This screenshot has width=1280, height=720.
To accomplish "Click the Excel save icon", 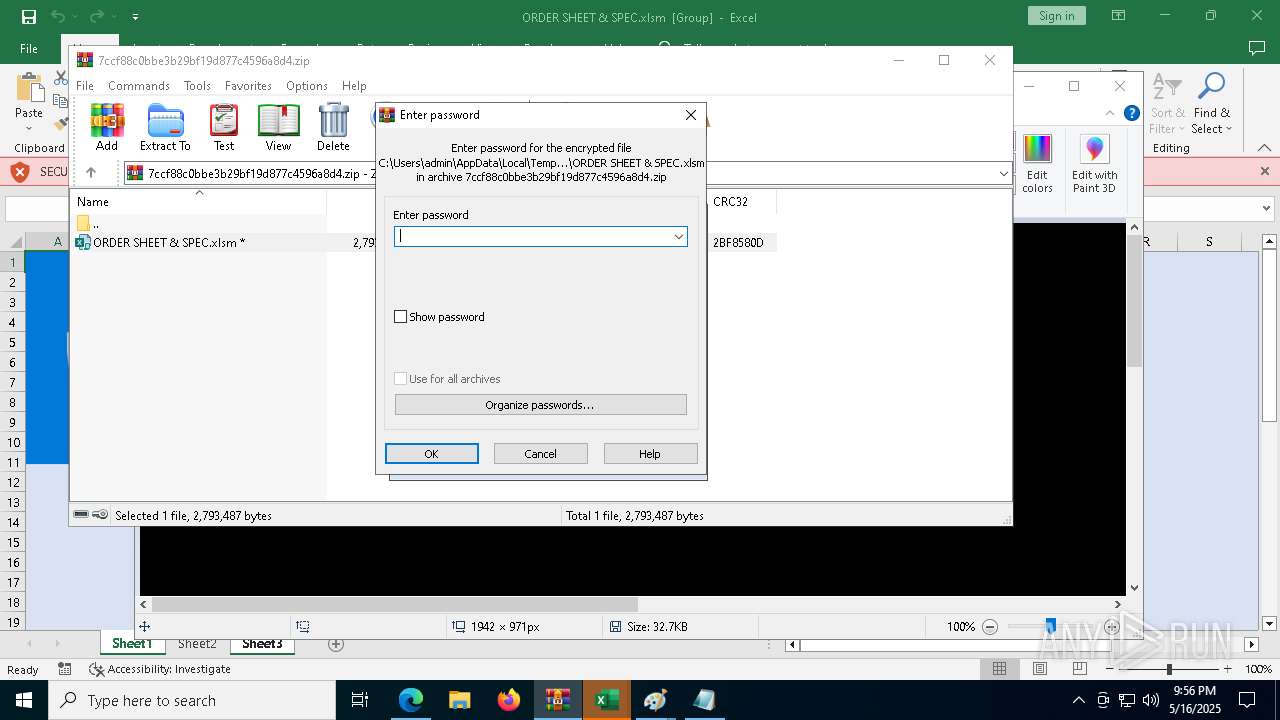I will [29, 16].
